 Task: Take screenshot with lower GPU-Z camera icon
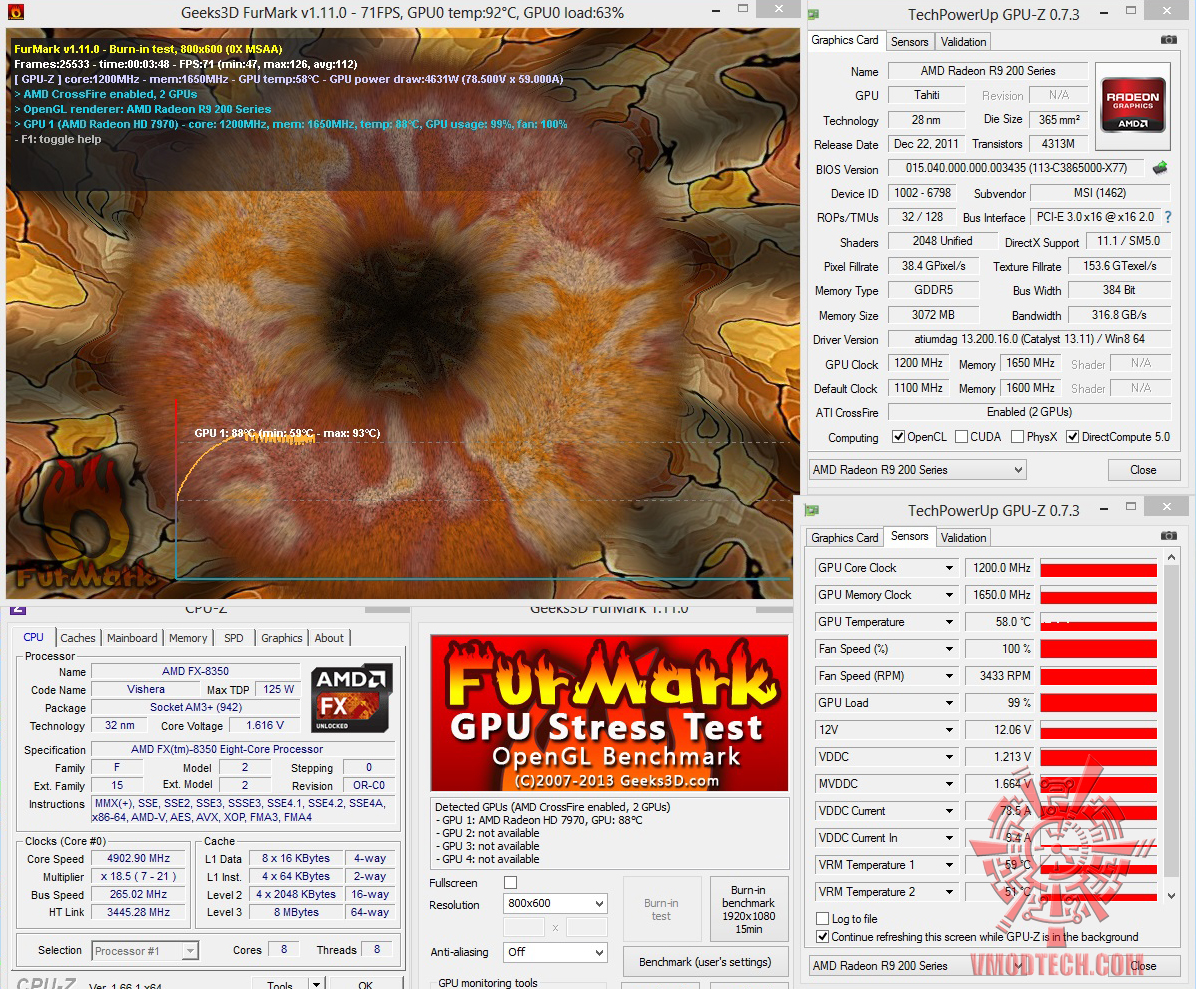coord(1169,536)
